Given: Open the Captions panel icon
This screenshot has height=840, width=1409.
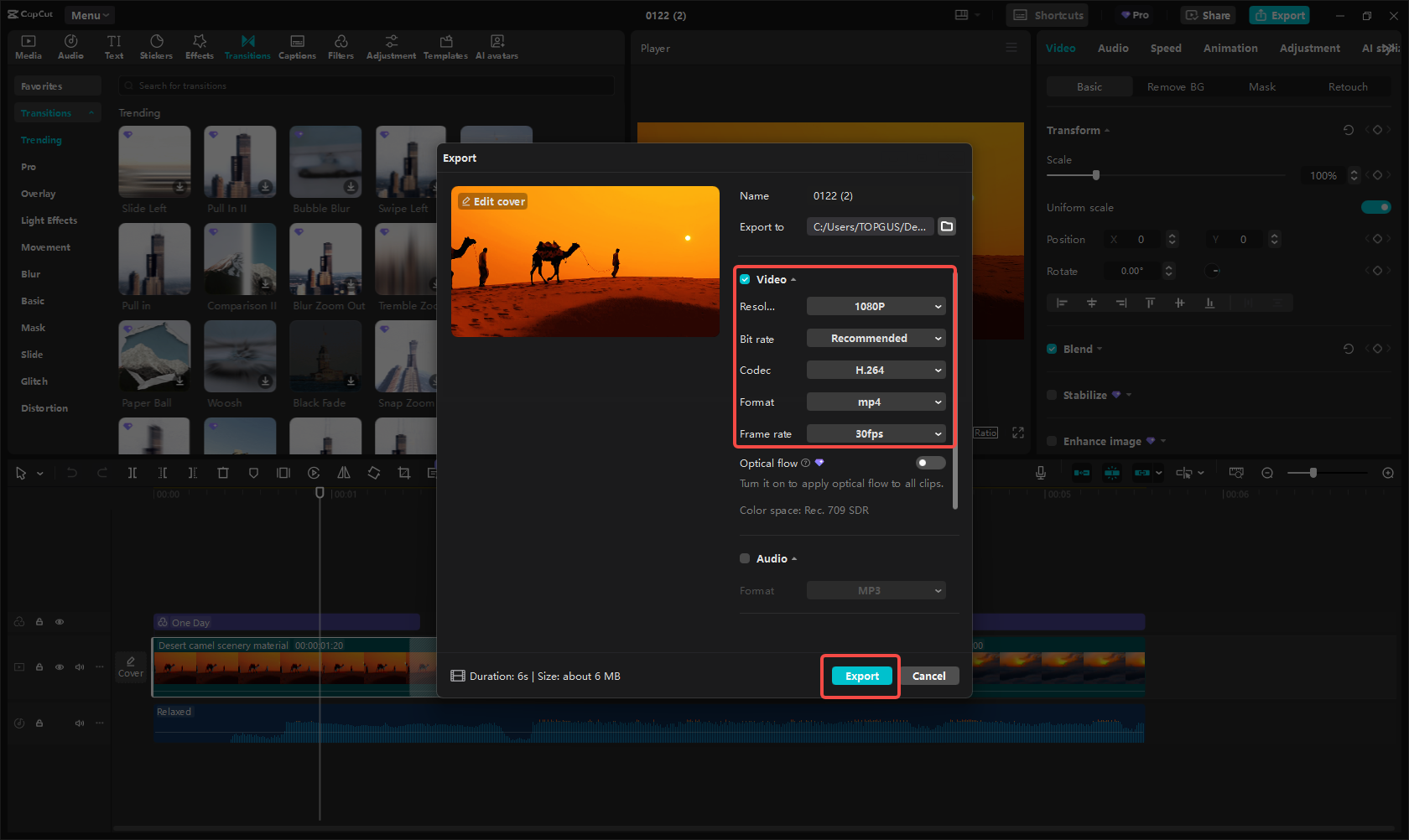Looking at the screenshot, I should pos(297,47).
